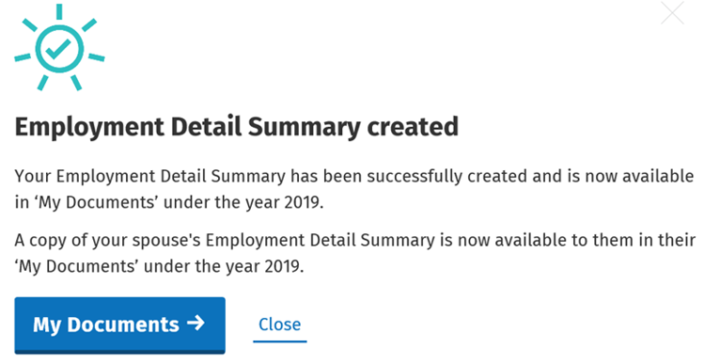720x364 pixels.
Task: Click the 'successfully created' confirmation sentence
Action: (x=354, y=189)
